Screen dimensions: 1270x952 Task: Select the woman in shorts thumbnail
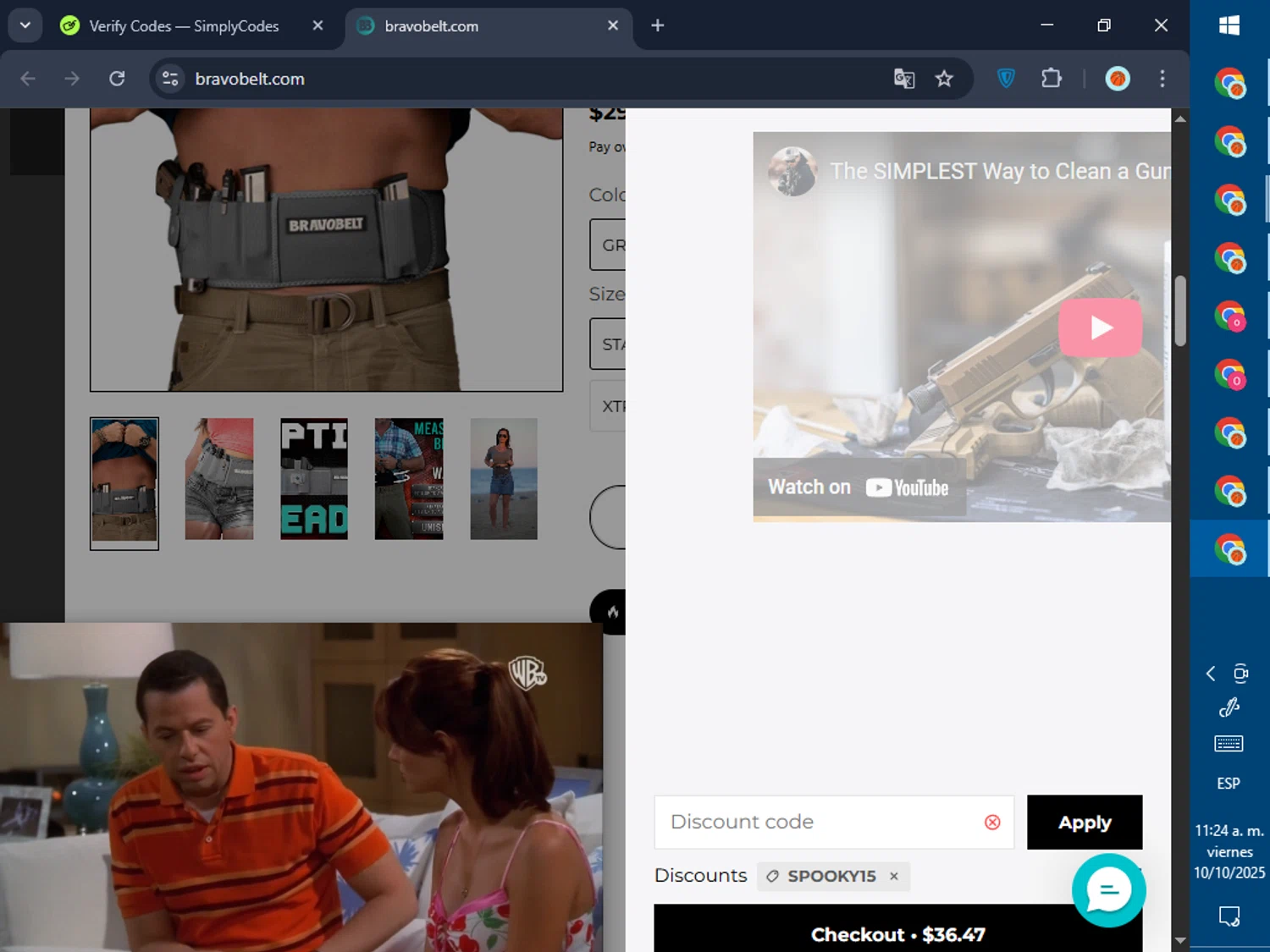coord(219,479)
